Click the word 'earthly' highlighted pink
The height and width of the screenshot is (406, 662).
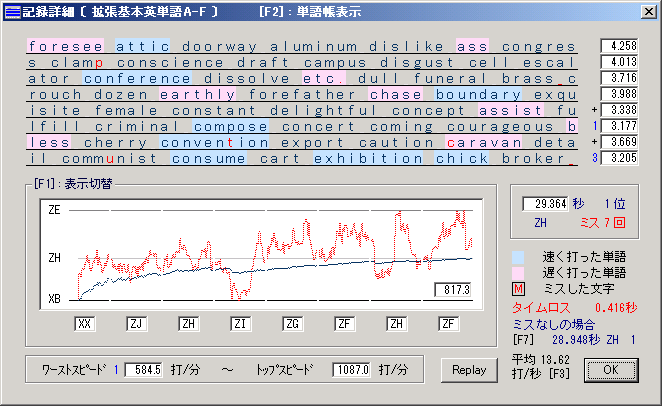tap(198, 94)
